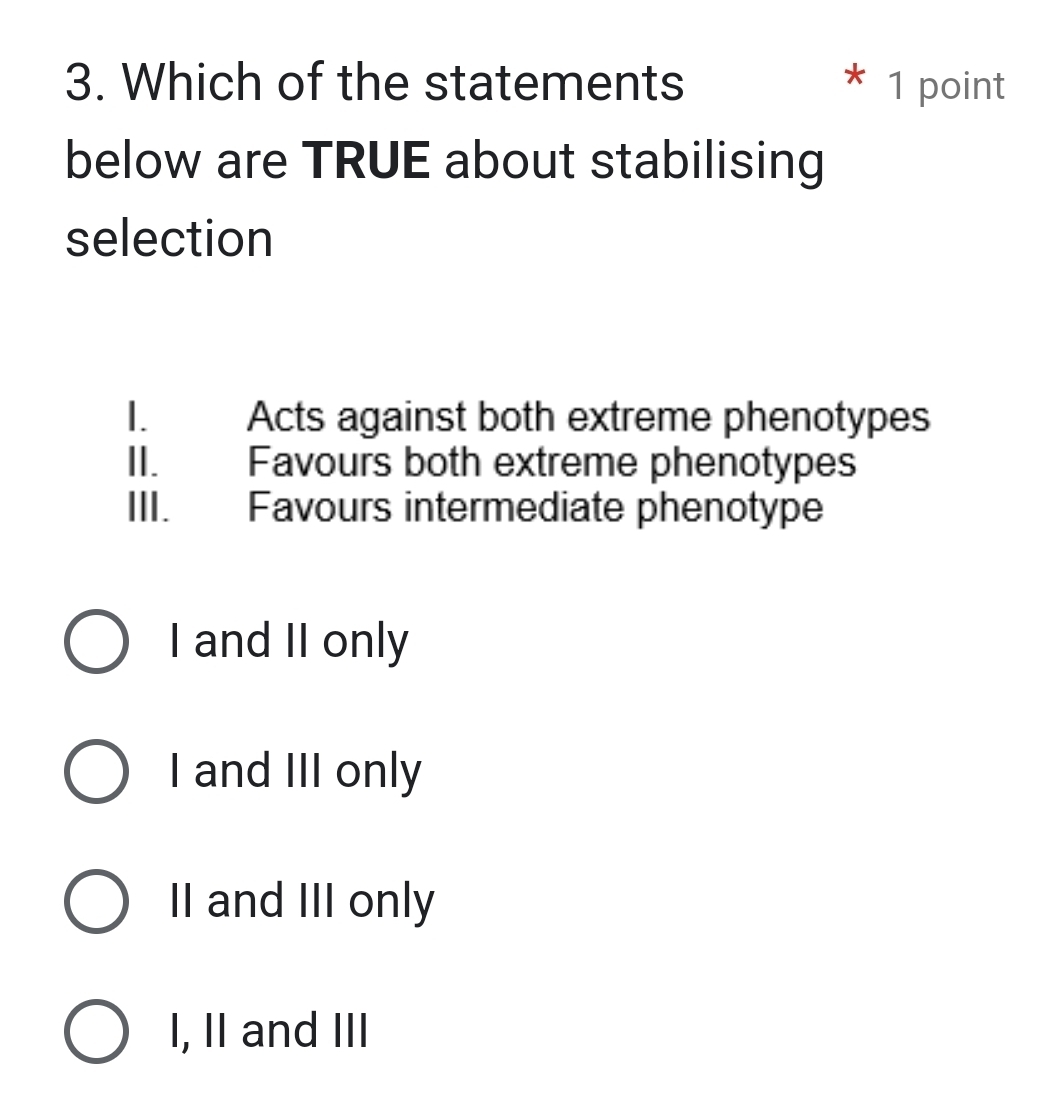
Task: Select the "II and III only" radio button
Action: 95,901
